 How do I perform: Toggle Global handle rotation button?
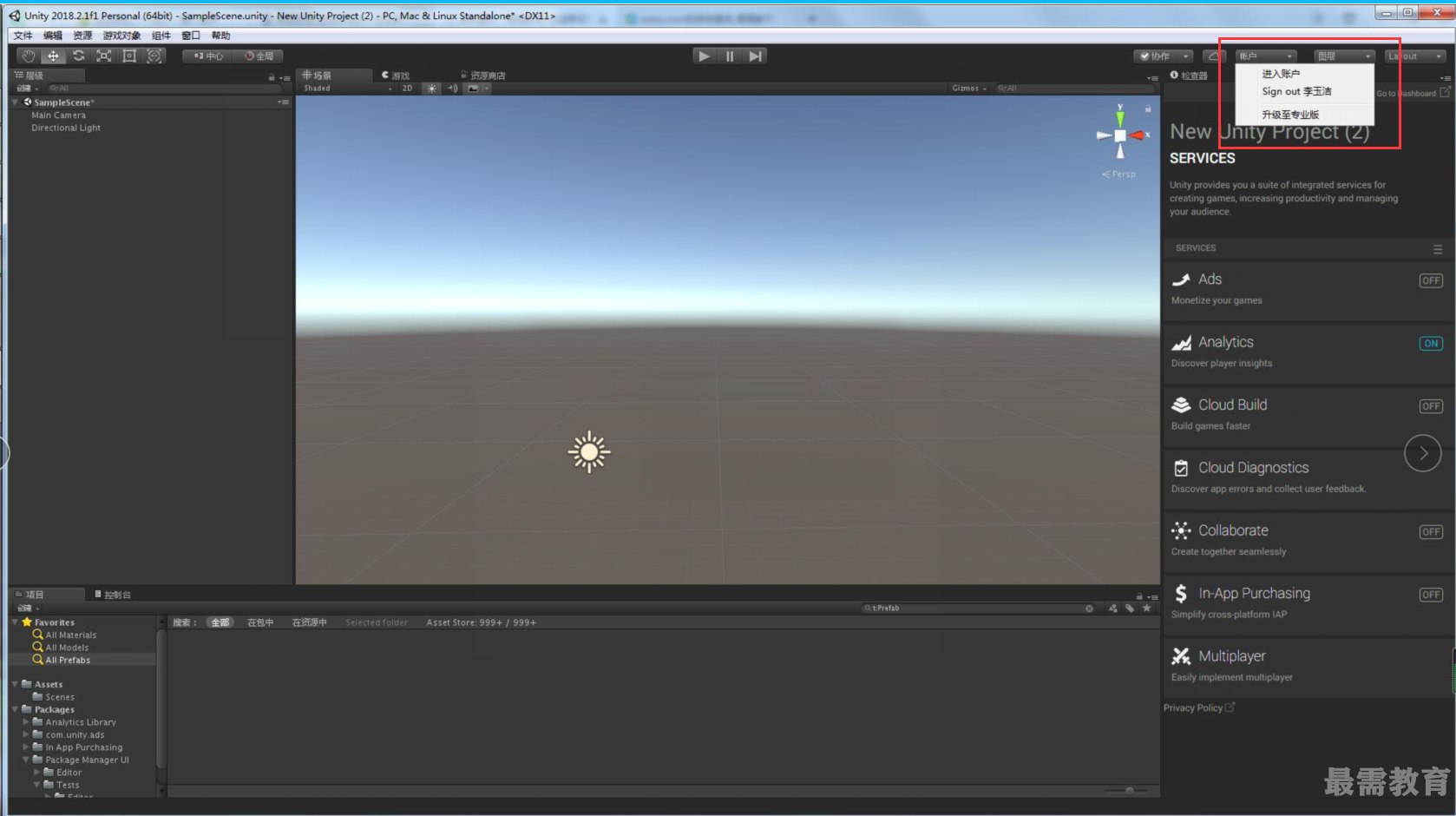click(259, 56)
